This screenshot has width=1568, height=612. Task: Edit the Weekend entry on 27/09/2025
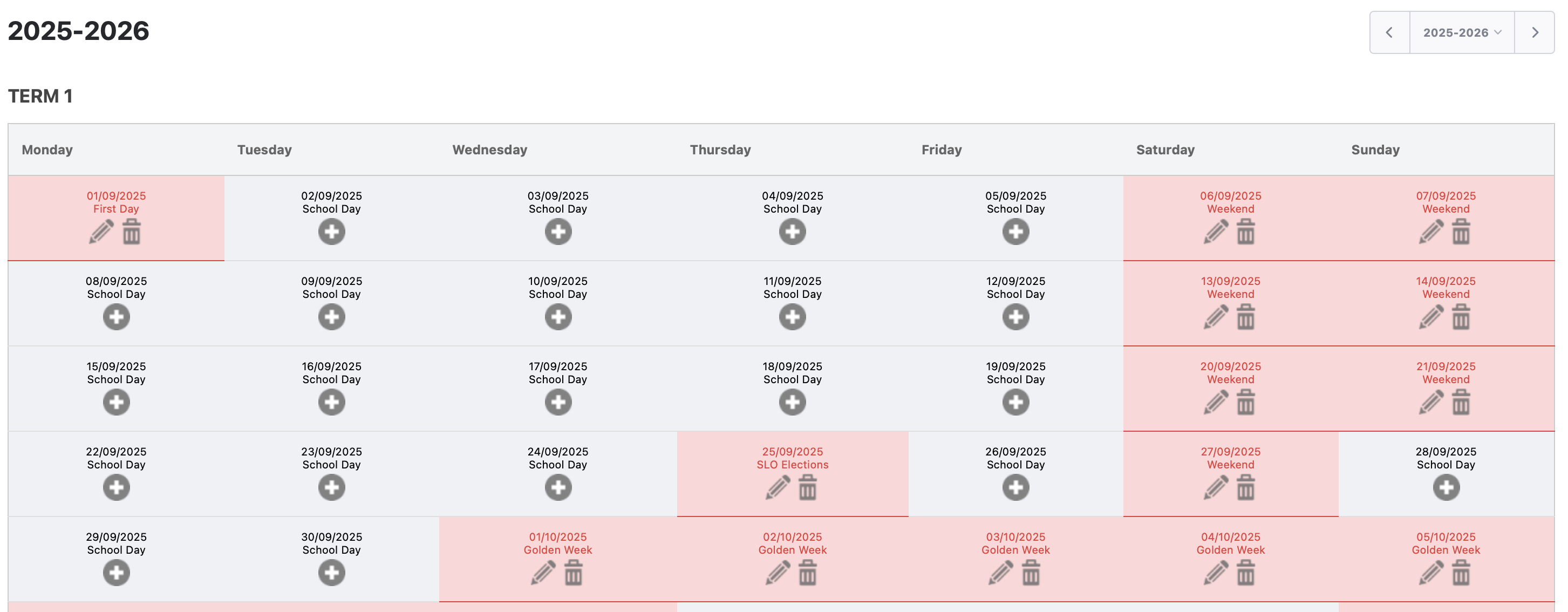(1216, 488)
